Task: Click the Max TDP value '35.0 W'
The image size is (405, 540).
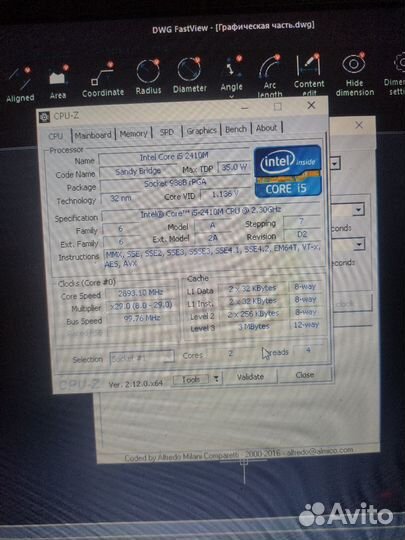Action: [x=234, y=167]
